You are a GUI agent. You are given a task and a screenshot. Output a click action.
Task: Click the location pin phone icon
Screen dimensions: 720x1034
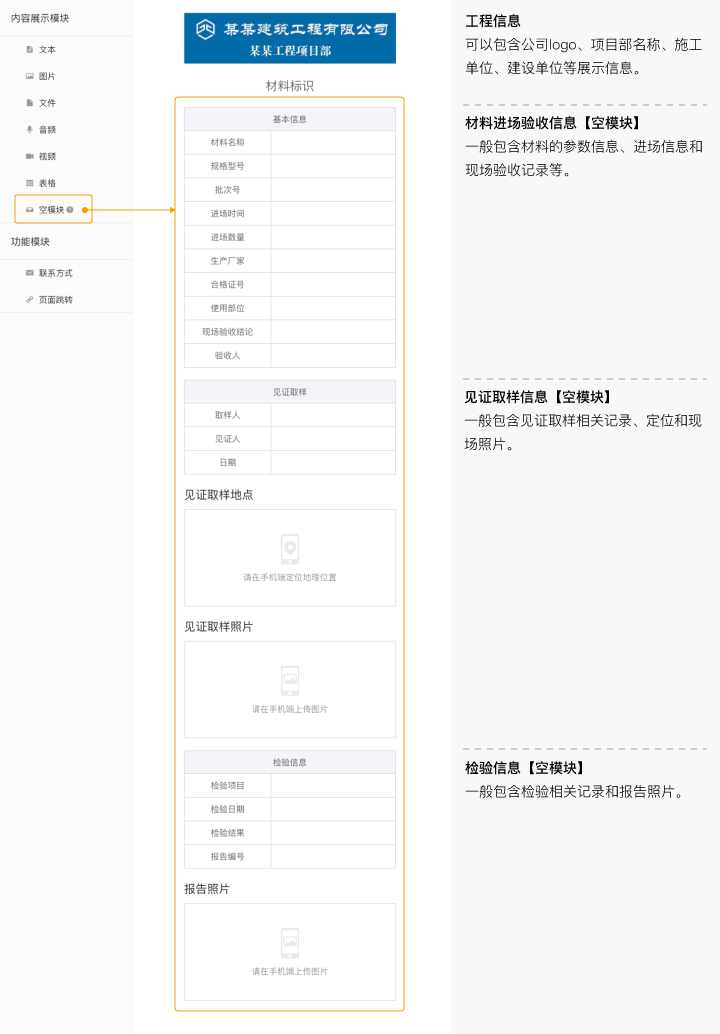(x=289, y=549)
